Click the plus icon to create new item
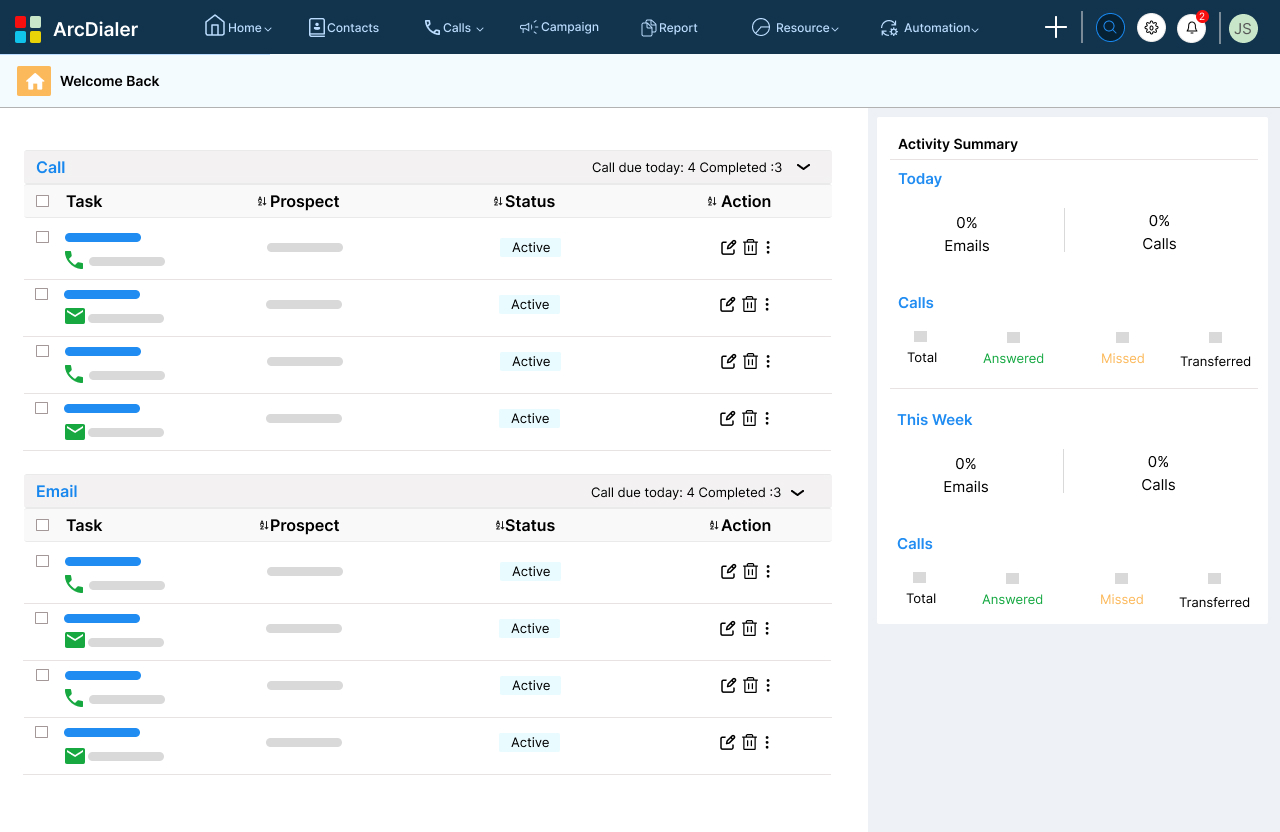The width and height of the screenshot is (1280, 832). coord(1055,27)
